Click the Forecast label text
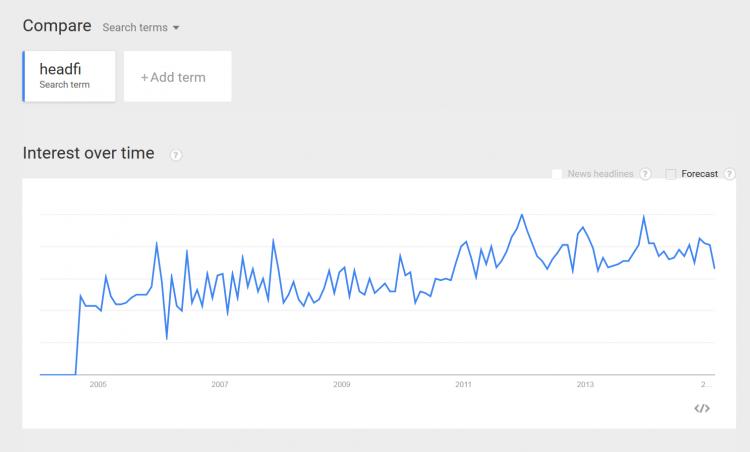Screen dimensions: 750x452 (699, 174)
